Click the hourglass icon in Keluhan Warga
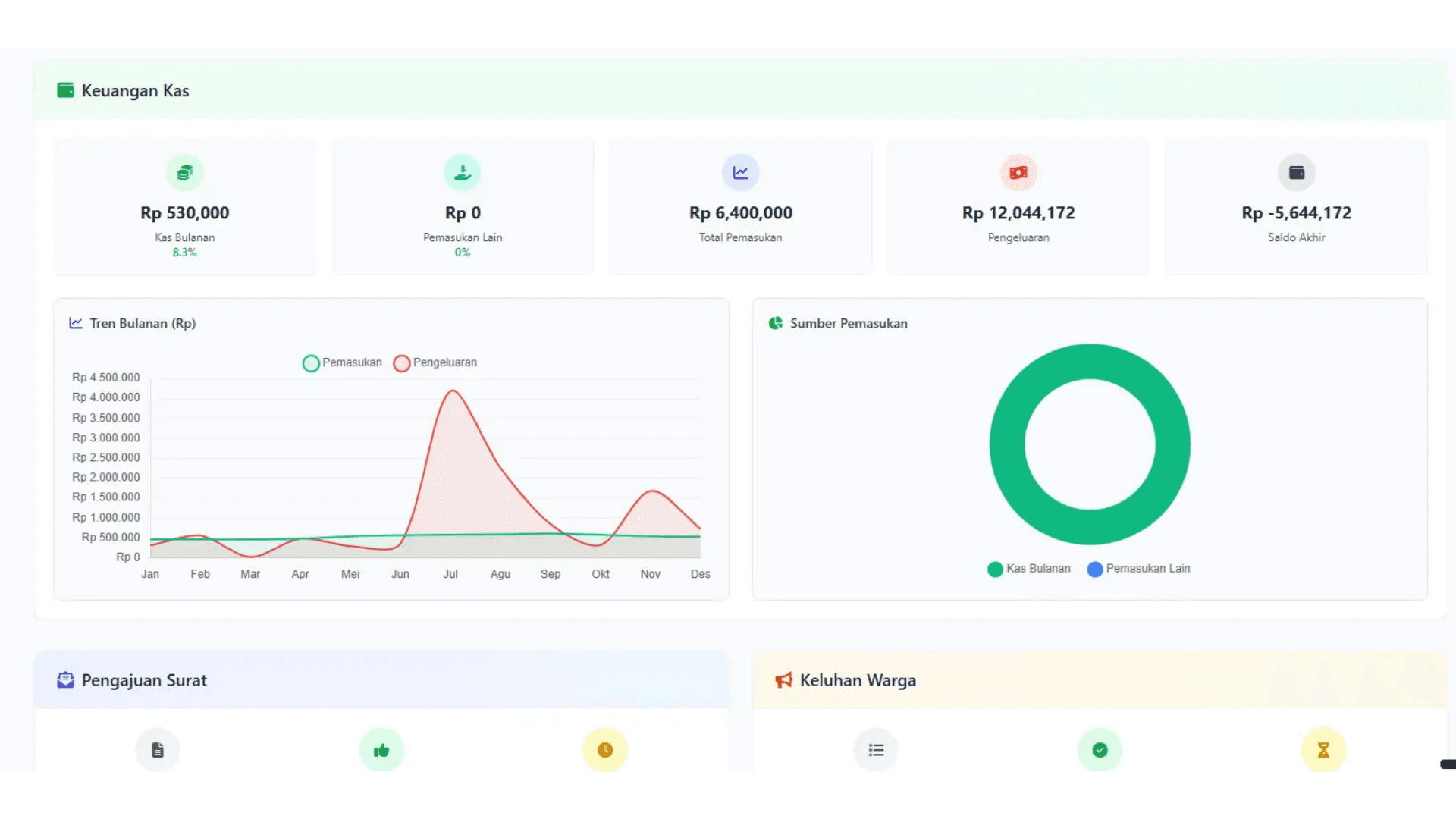Image resolution: width=1456 pixels, height=819 pixels. (x=1323, y=750)
